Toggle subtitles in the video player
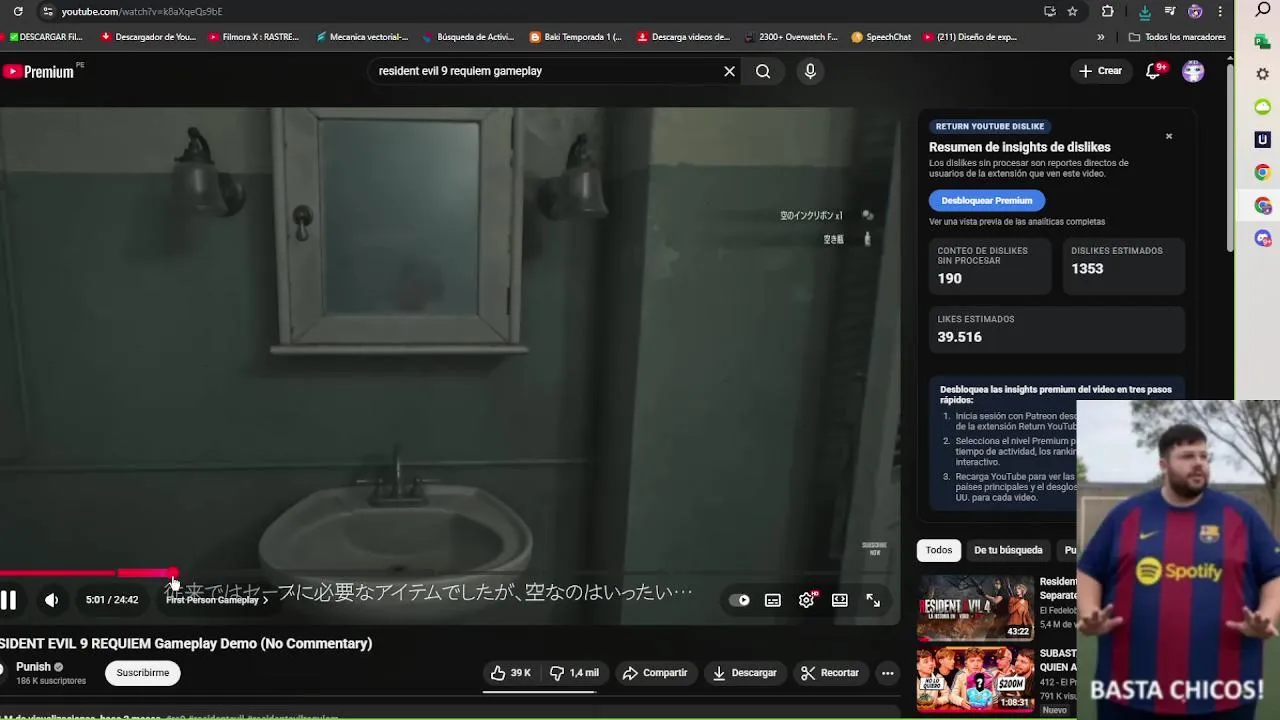1280x720 pixels. (773, 600)
